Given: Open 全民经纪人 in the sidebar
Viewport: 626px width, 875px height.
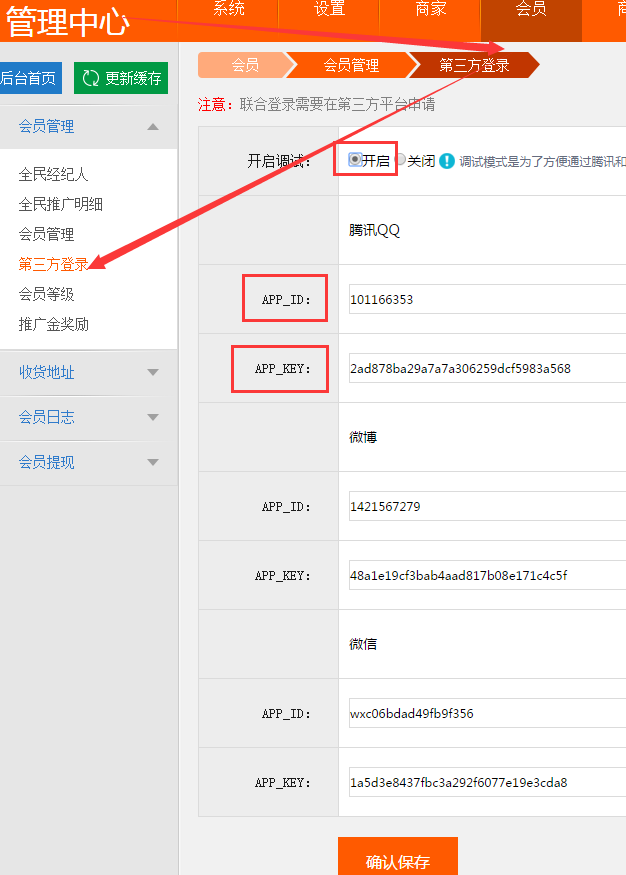Looking at the screenshot, I should pos(54,175).
